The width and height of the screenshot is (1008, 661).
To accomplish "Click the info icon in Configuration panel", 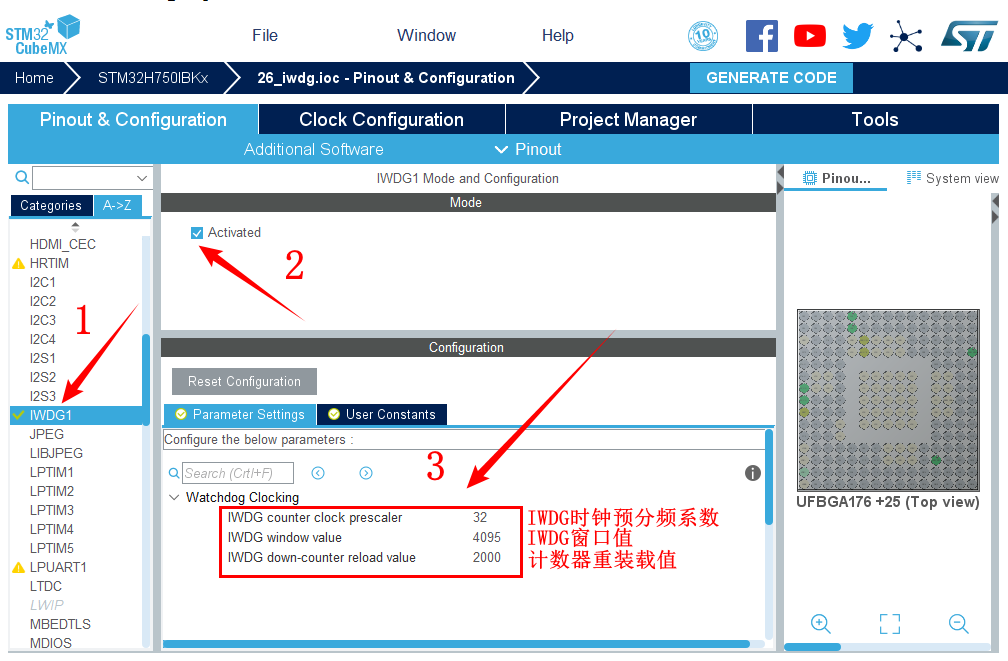I will click(x=753, y=473).
